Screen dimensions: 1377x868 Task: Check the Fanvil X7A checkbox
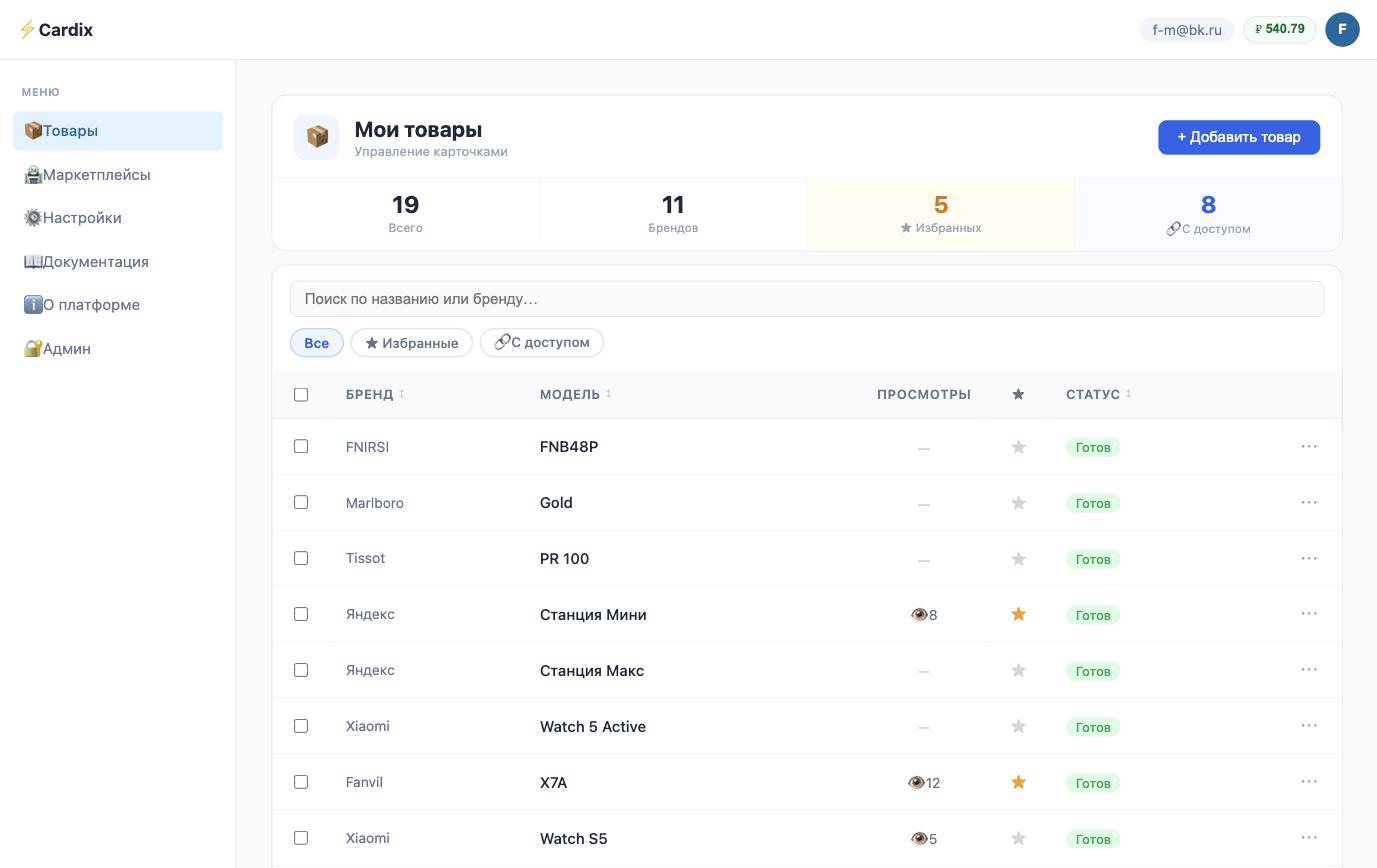point(301,782)
